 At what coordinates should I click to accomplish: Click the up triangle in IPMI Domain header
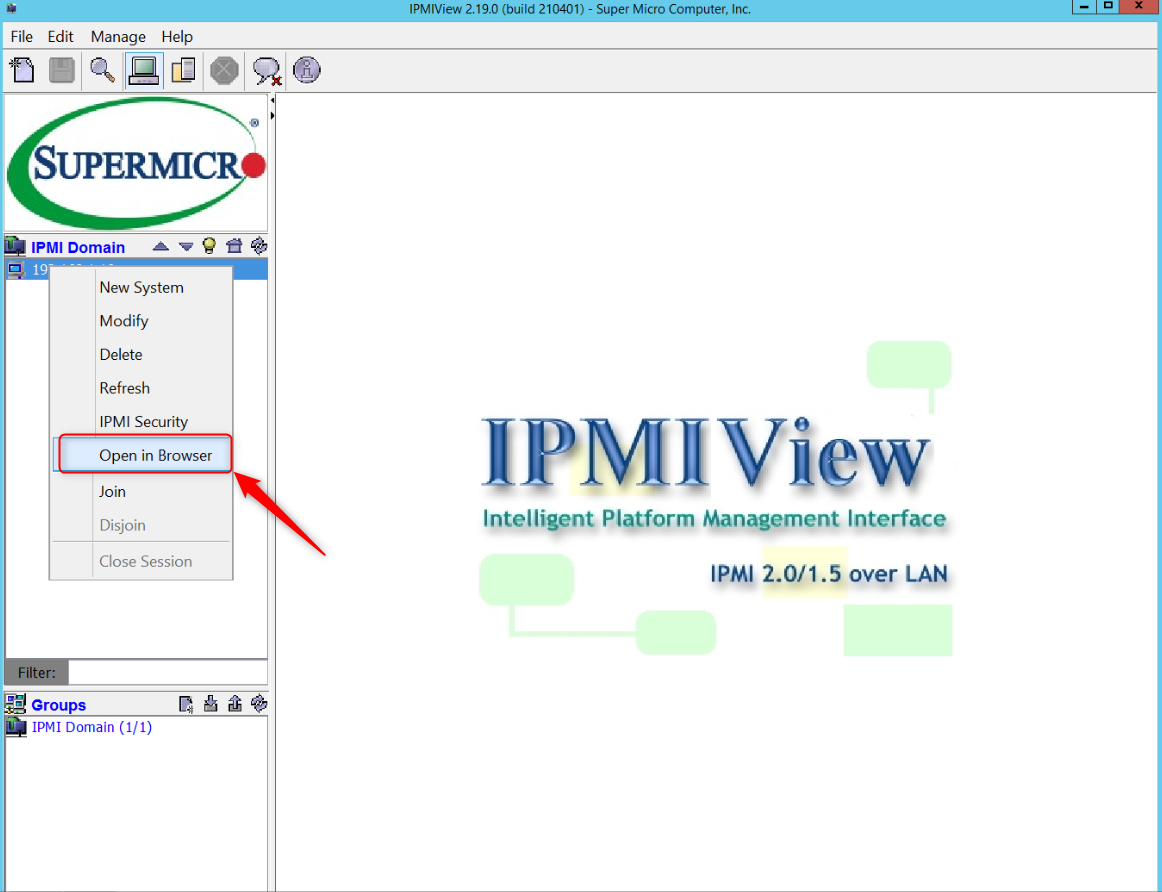(161, 246)
